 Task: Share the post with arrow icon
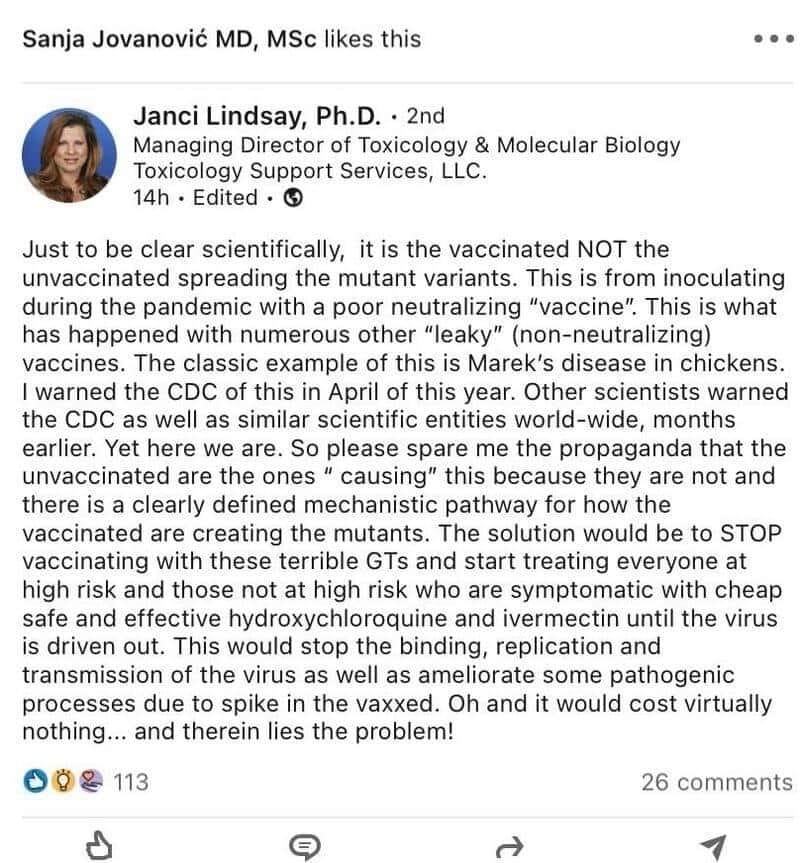tap(509, 847)
